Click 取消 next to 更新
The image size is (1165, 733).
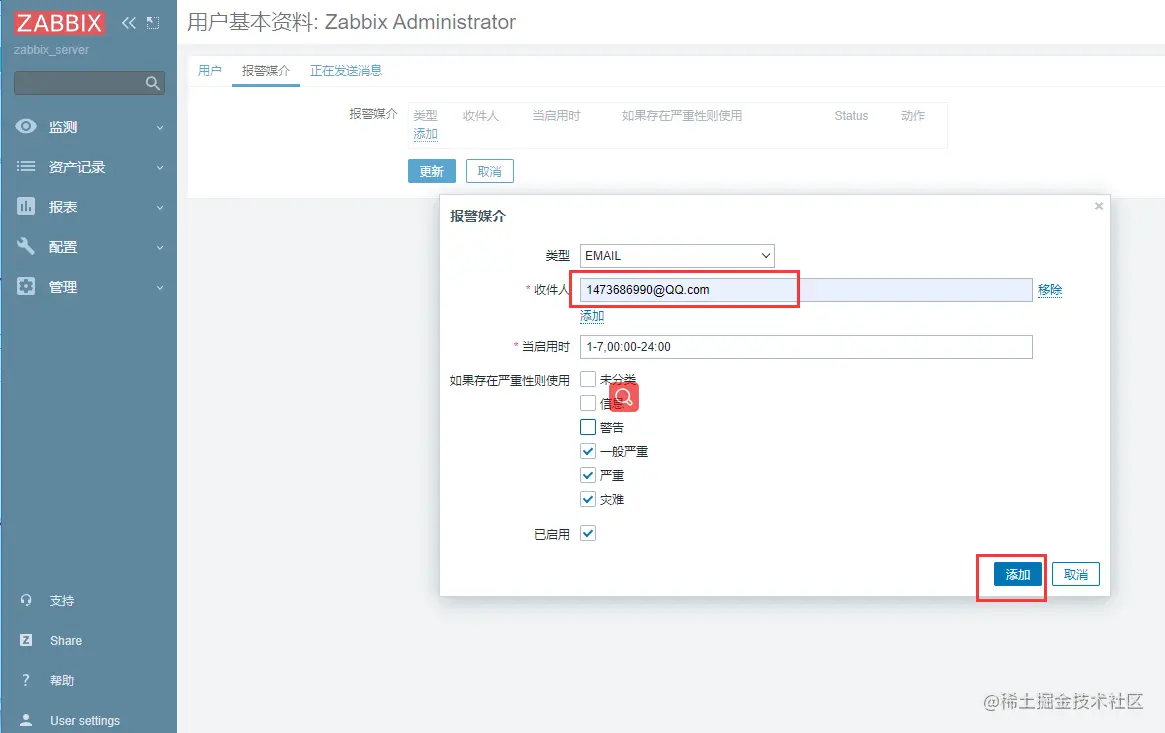pyautogui.click(x=490, y=171)
